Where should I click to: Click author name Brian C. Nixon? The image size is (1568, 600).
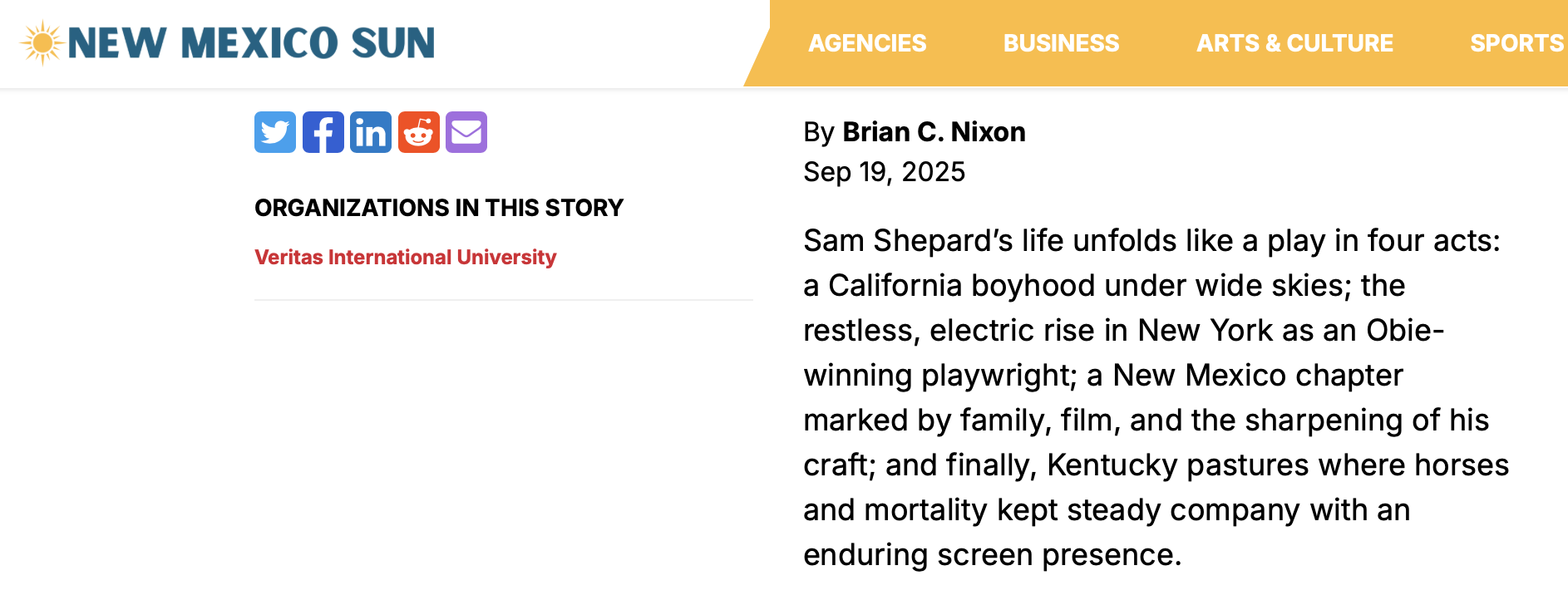(934, 132)
